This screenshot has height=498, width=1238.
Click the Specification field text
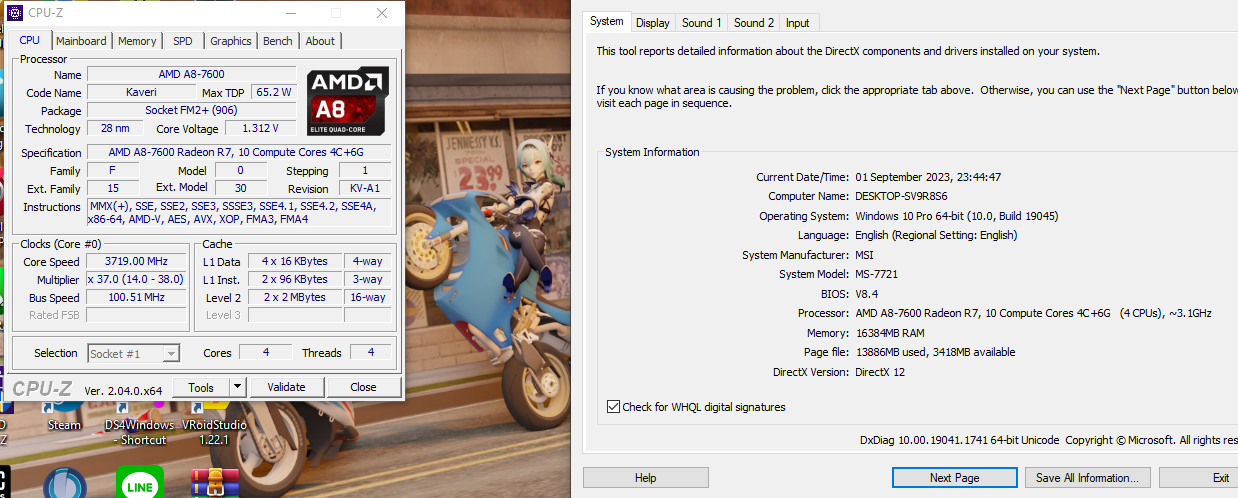coord(241,152)
